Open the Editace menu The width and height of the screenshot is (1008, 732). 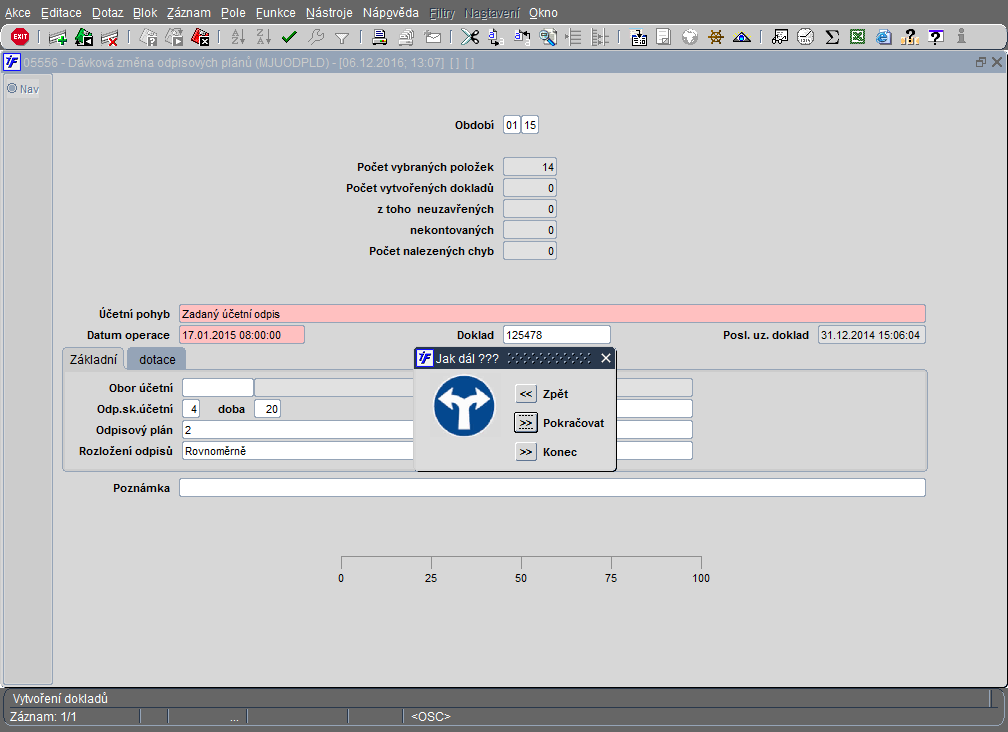tap(61, 13)
